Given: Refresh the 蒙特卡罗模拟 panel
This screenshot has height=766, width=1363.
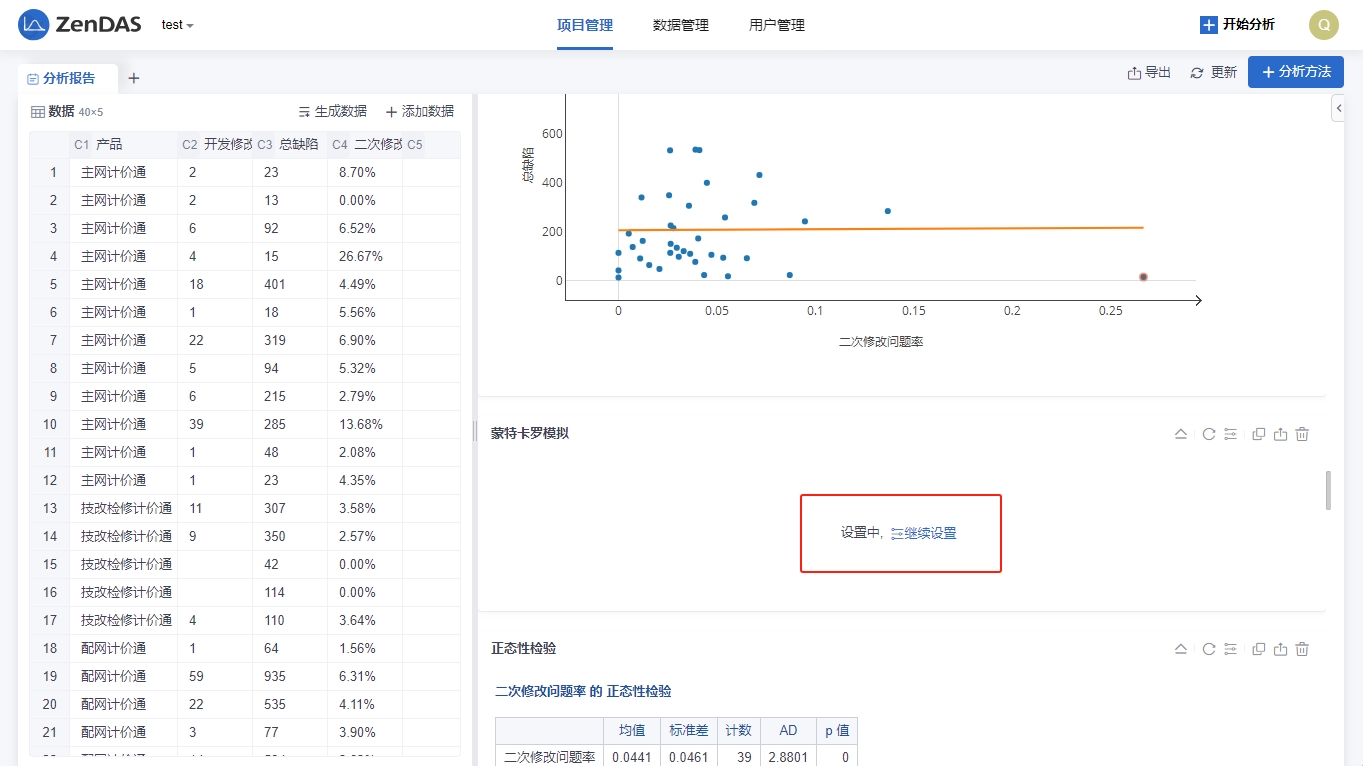Looking at the screenshot, I should click(x=1208, y=434).
